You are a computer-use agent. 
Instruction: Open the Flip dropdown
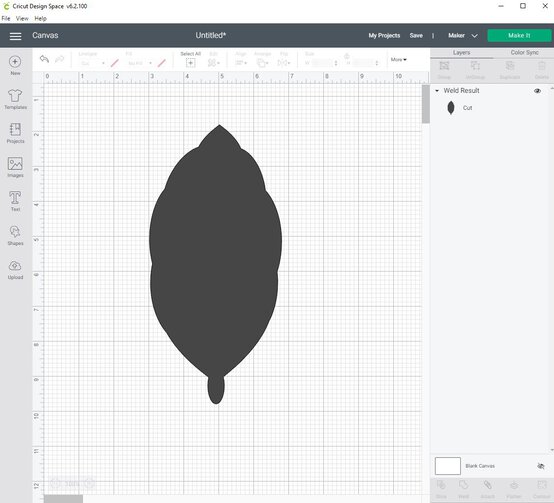pos(284,63)
